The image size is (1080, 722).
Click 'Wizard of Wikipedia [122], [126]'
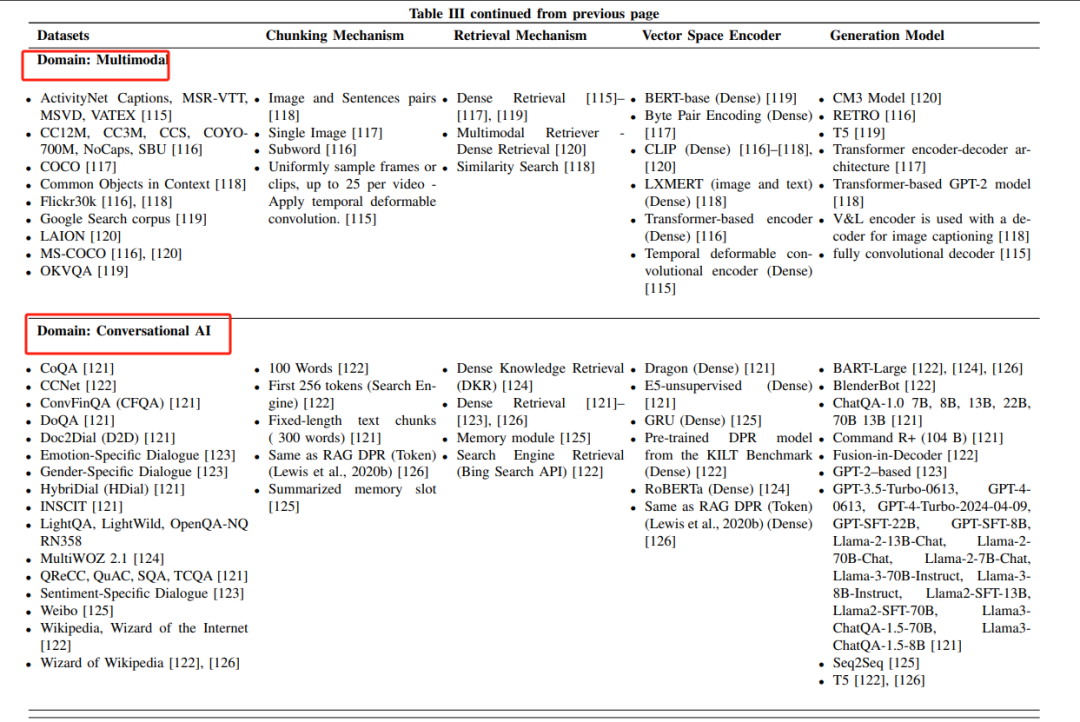click(x=140, y=663)
